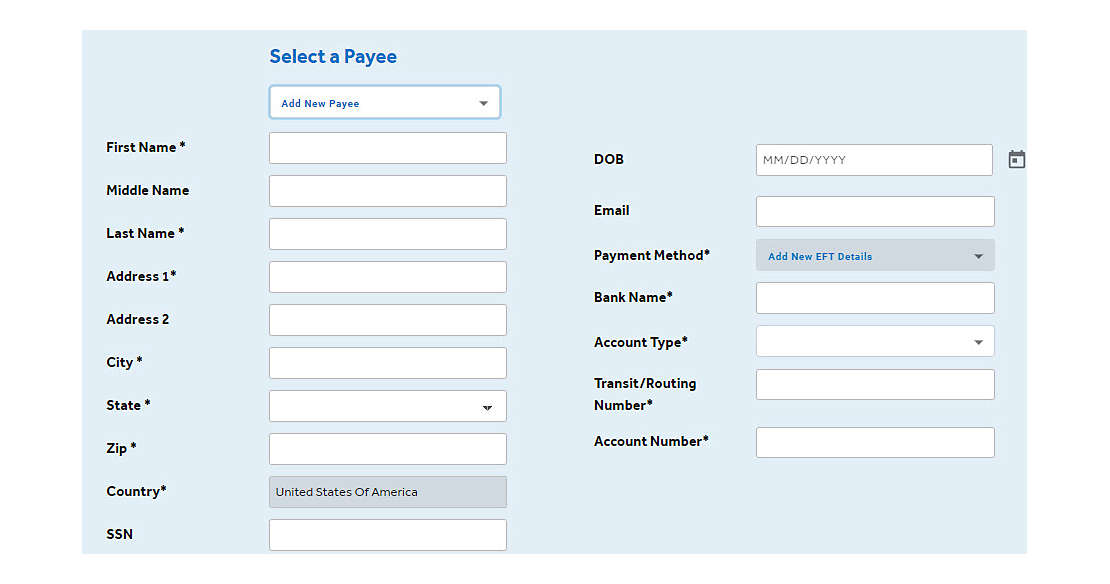Click the SSN input box
The height and width of the screenshot is (584, 1110).
point(387,535)
